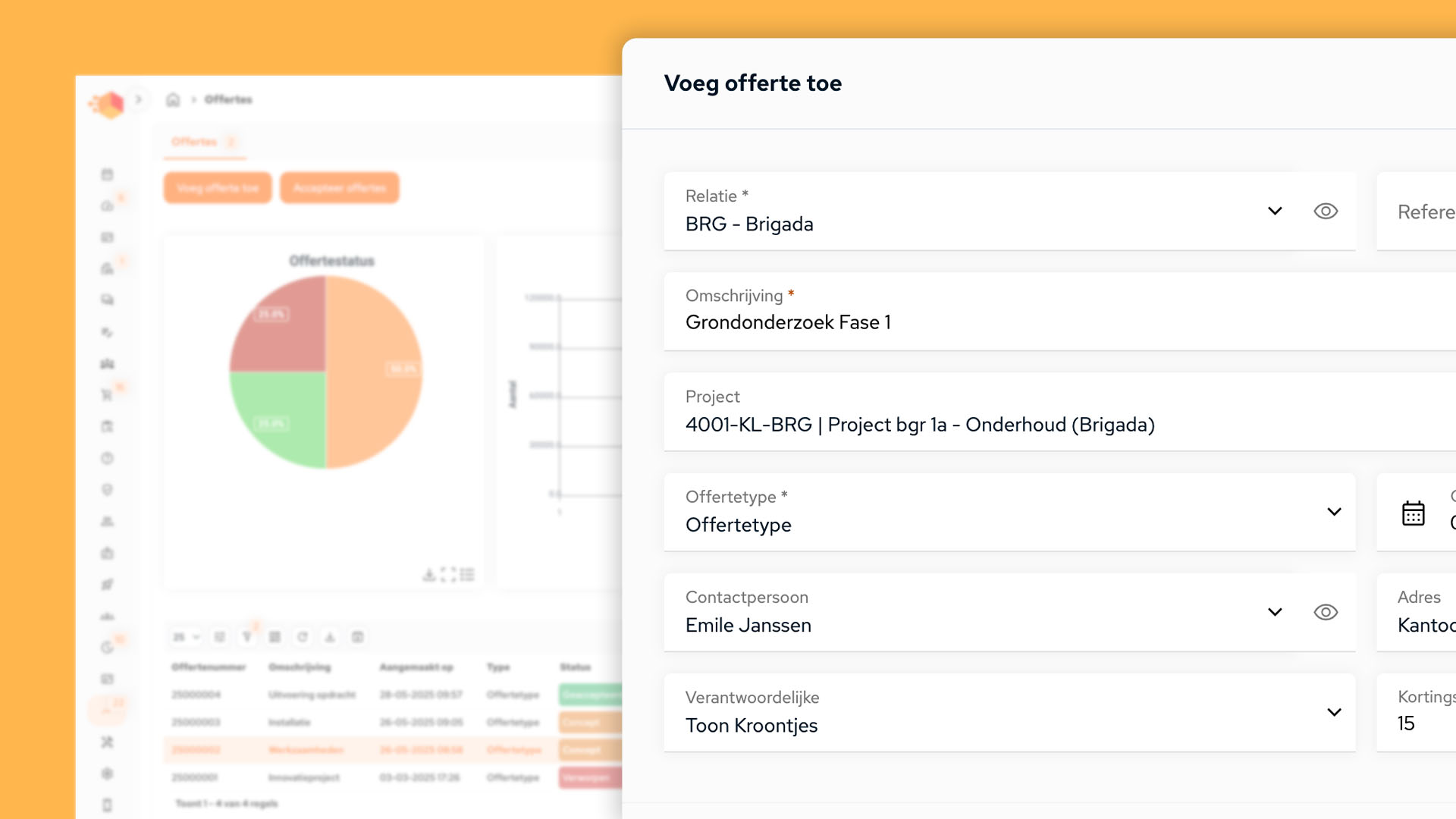
Task: Click the home icon in breadcrumb
Action: [x=173, y=99]
